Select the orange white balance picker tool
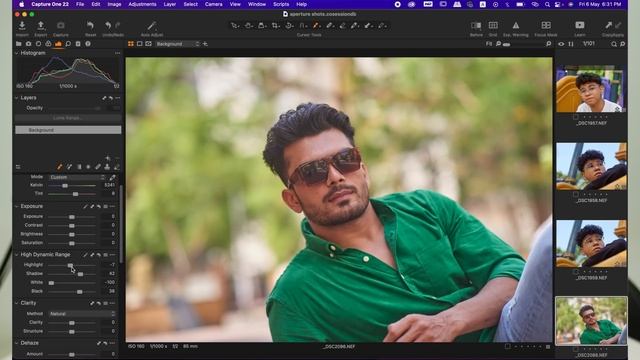 tap(316, 26)
